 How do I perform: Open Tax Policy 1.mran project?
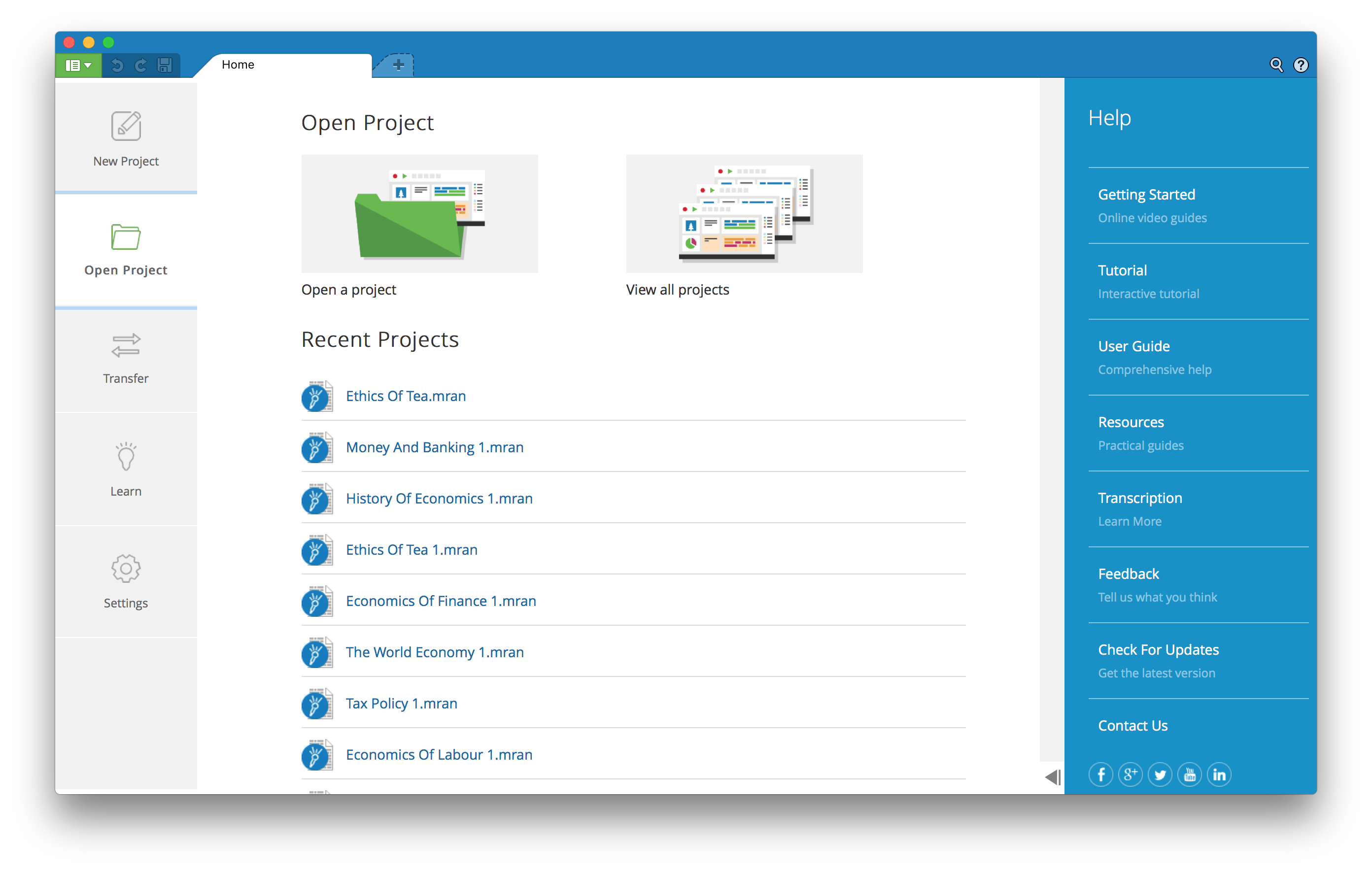(401, 704)
